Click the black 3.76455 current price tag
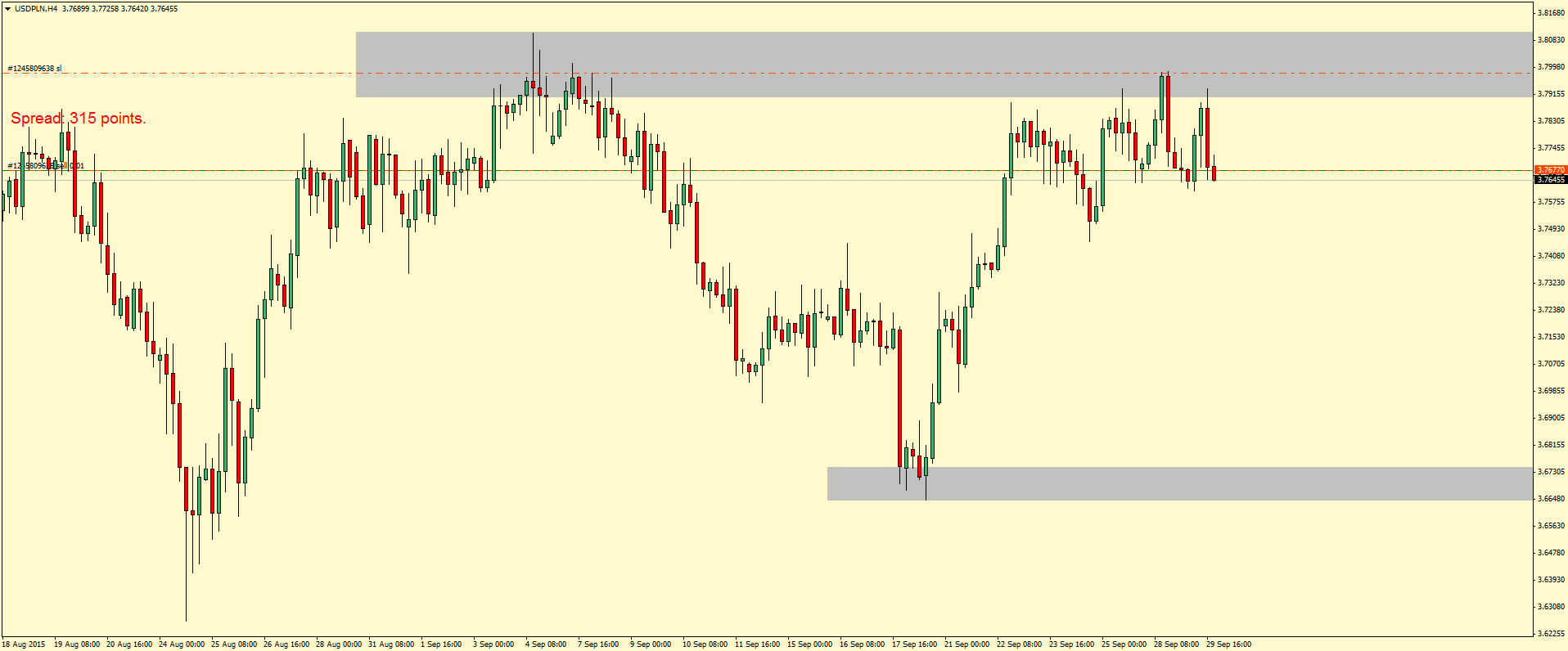 (1551, 179)
